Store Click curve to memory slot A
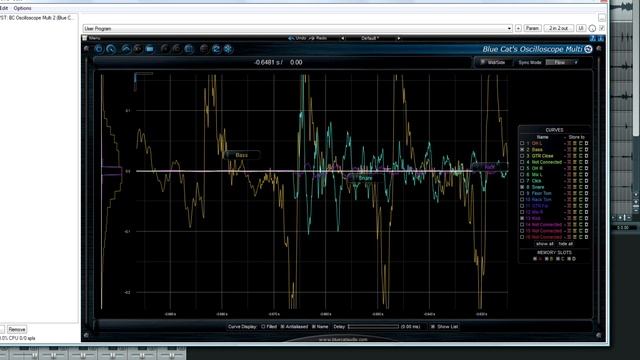Viewport: 640px width, 360px height. (569, 181)
